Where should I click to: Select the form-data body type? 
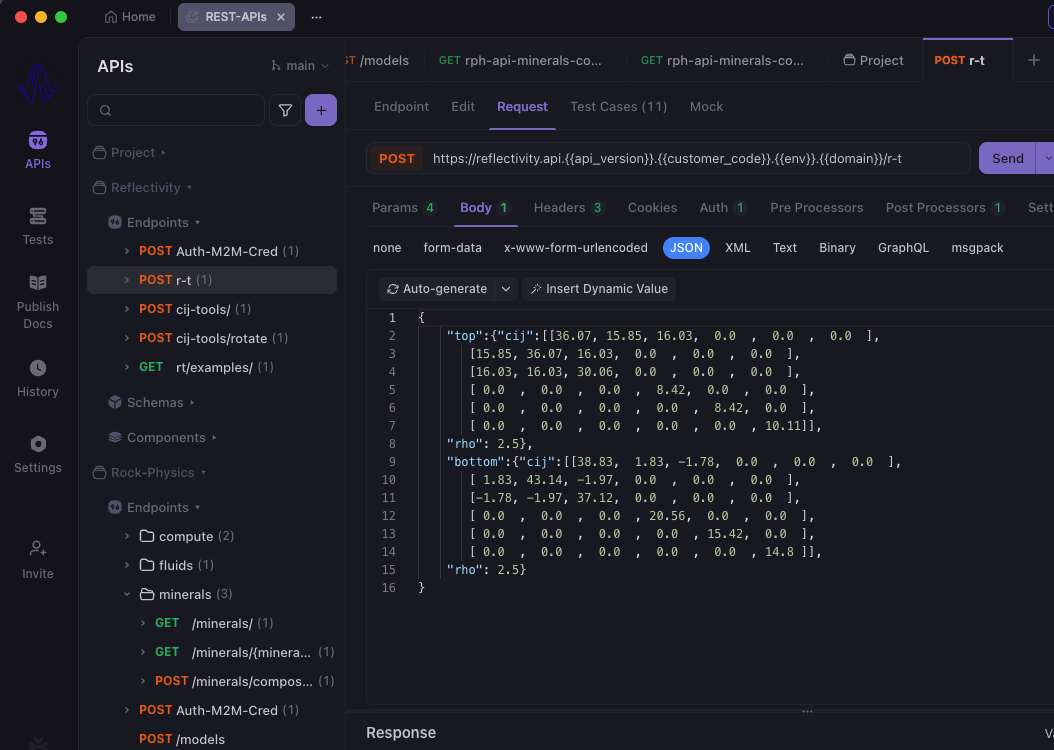452,248
